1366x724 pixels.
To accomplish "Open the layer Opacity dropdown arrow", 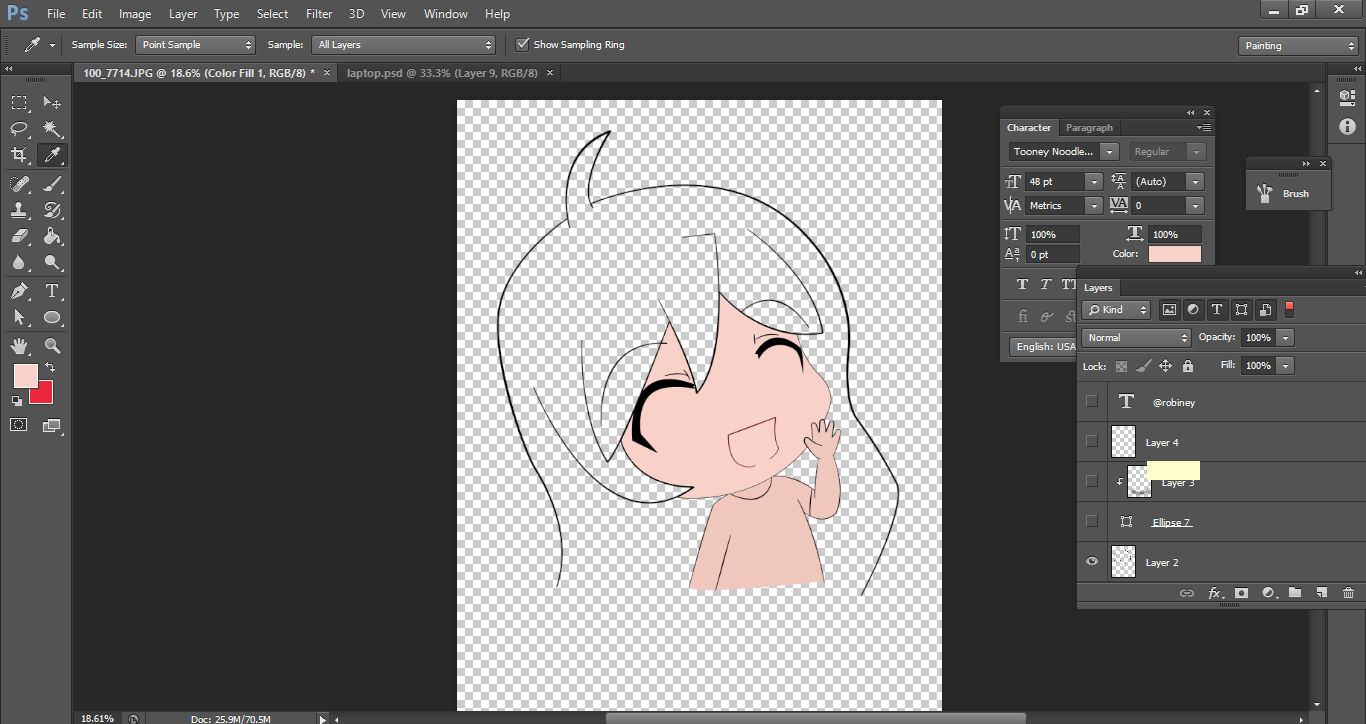I will coord(1286,338).
